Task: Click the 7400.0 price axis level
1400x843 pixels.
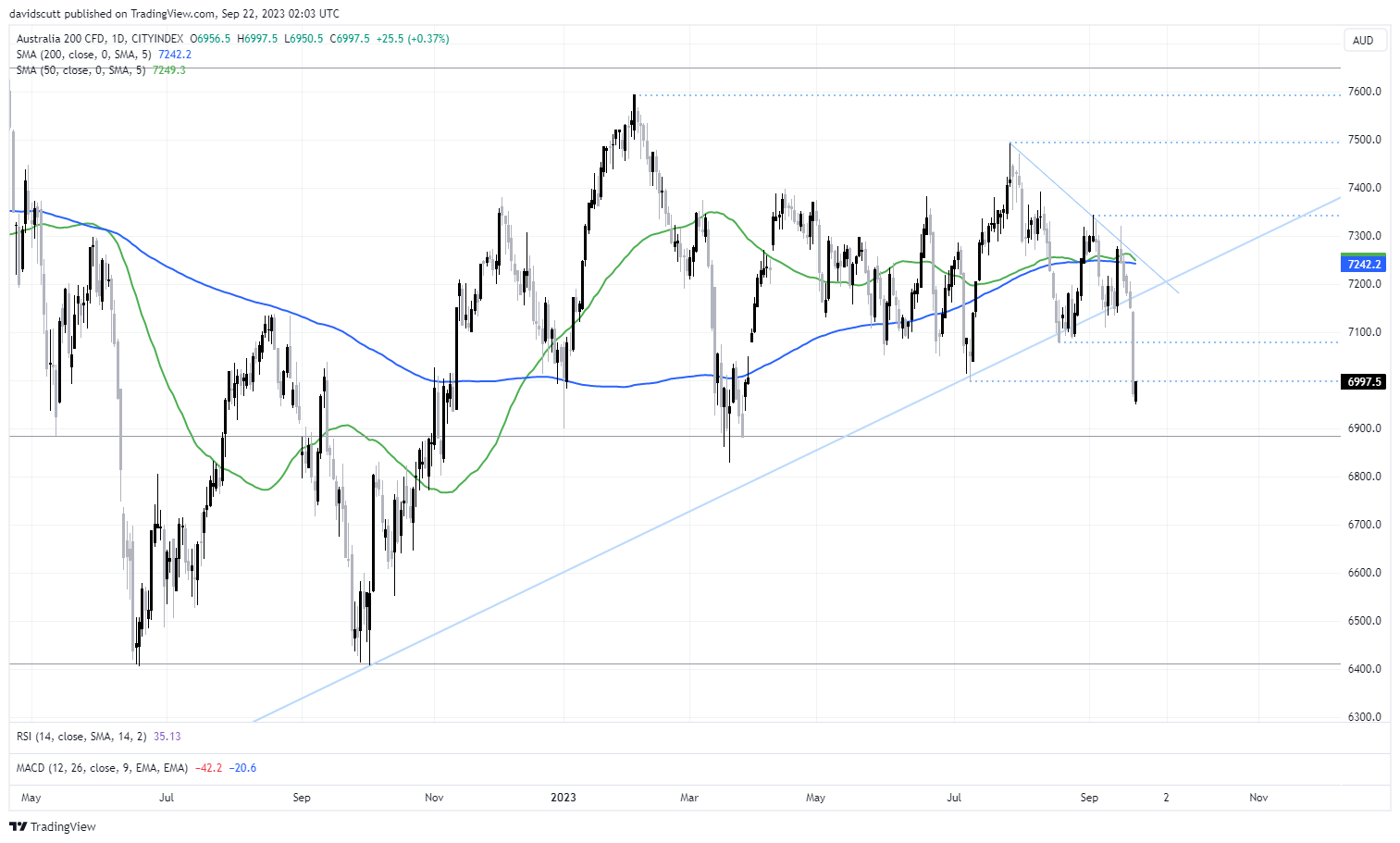Action: coord(1365,188)
